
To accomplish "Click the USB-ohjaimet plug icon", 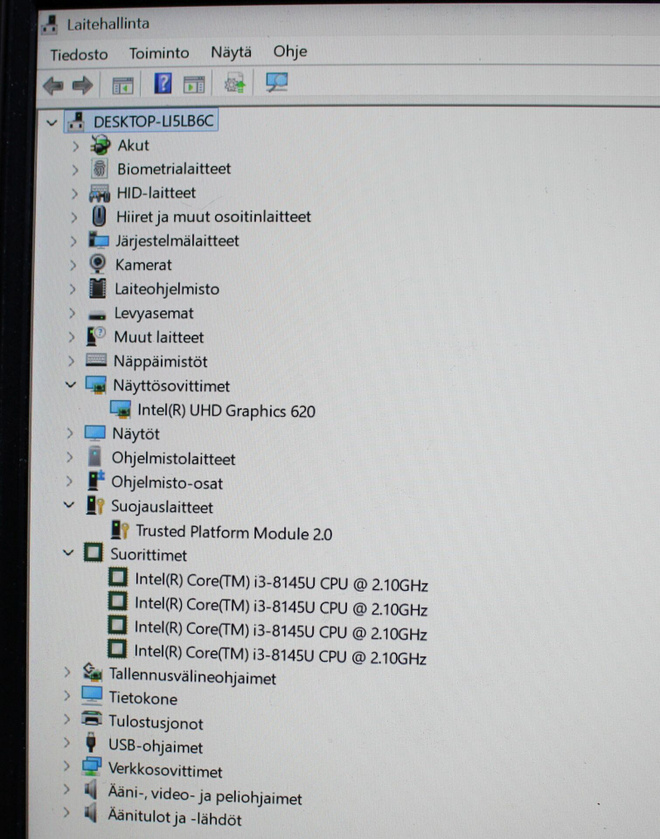I will (x=90, y=742).
